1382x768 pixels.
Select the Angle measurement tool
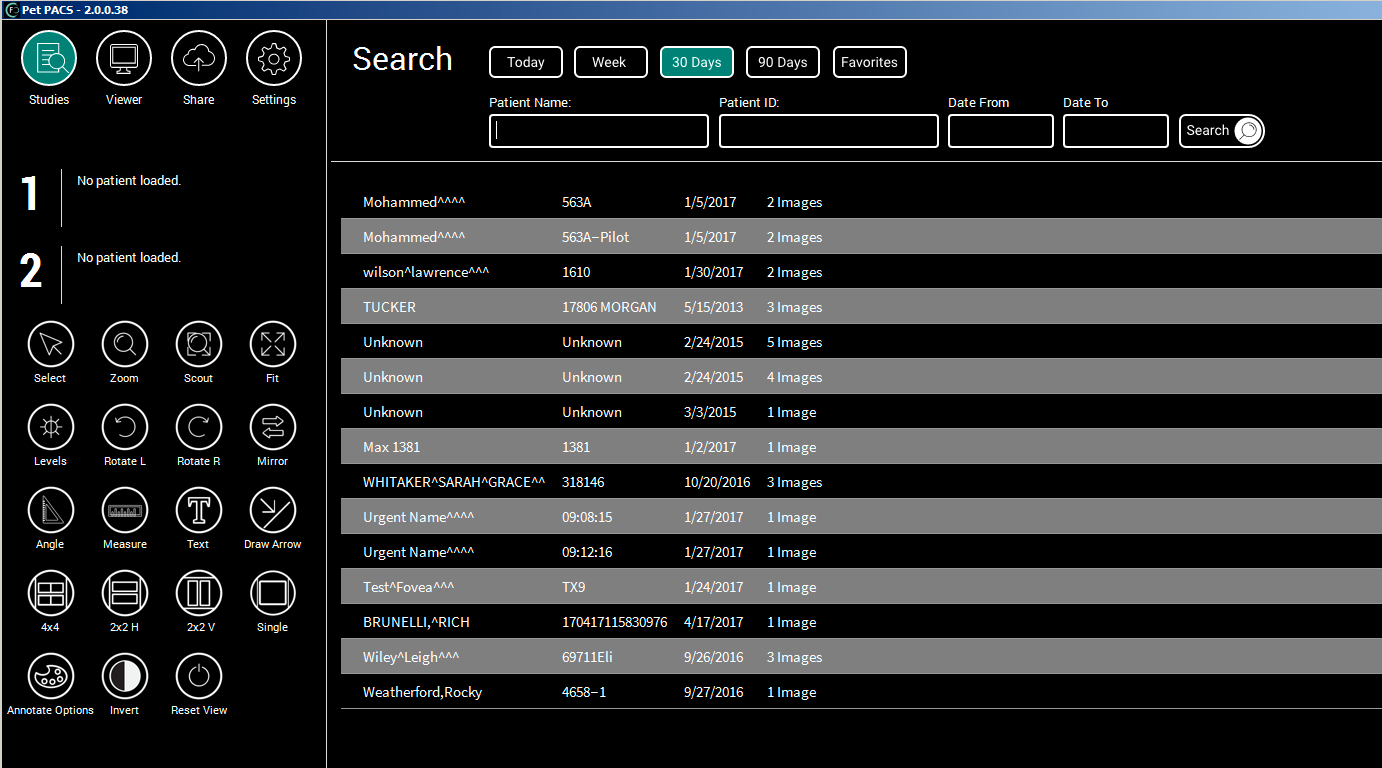(50, 511)
